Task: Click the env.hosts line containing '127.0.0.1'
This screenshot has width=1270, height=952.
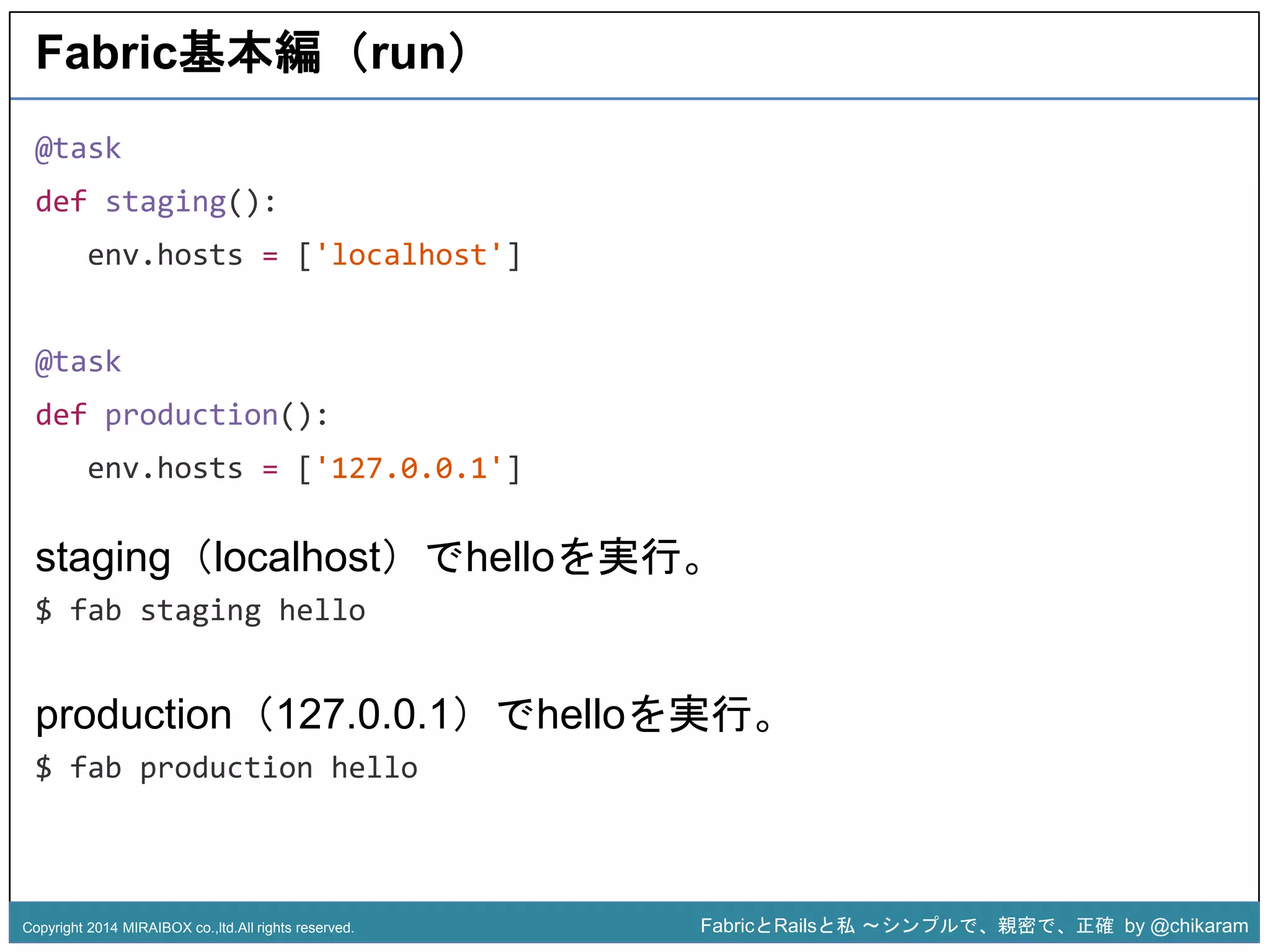Action: tap(304, 469)
